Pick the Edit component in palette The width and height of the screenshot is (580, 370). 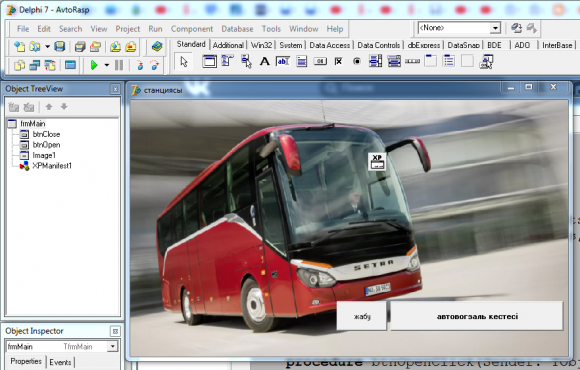[283, 61]
